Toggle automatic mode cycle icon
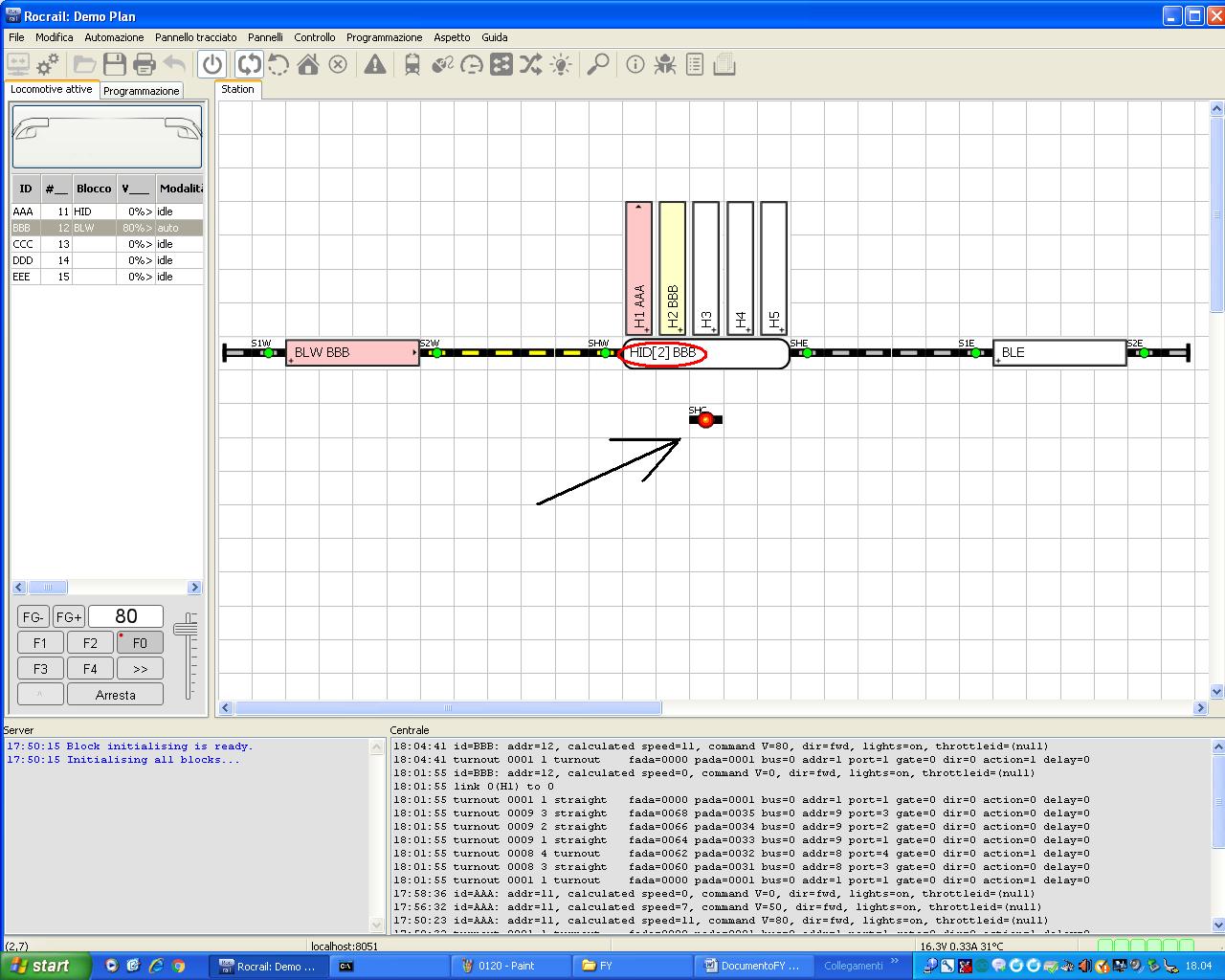Image resolution: width=1225 pixels, height=980 pixels. (249, 64)
